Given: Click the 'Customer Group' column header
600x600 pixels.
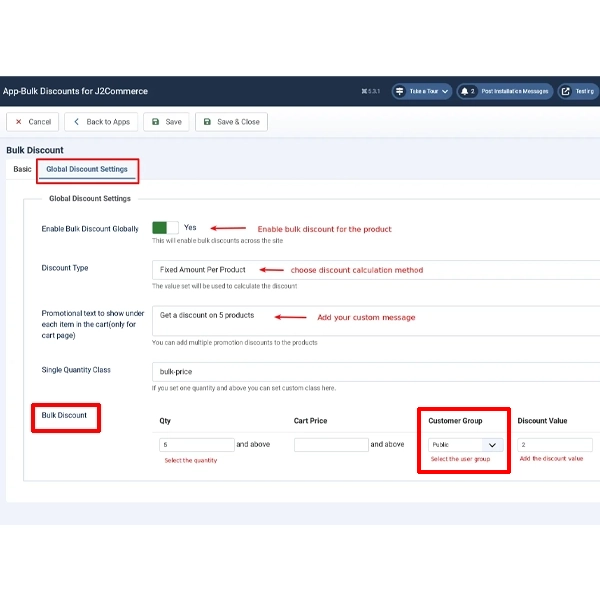Looking at the screenshot, I should (x=455, y=421).
